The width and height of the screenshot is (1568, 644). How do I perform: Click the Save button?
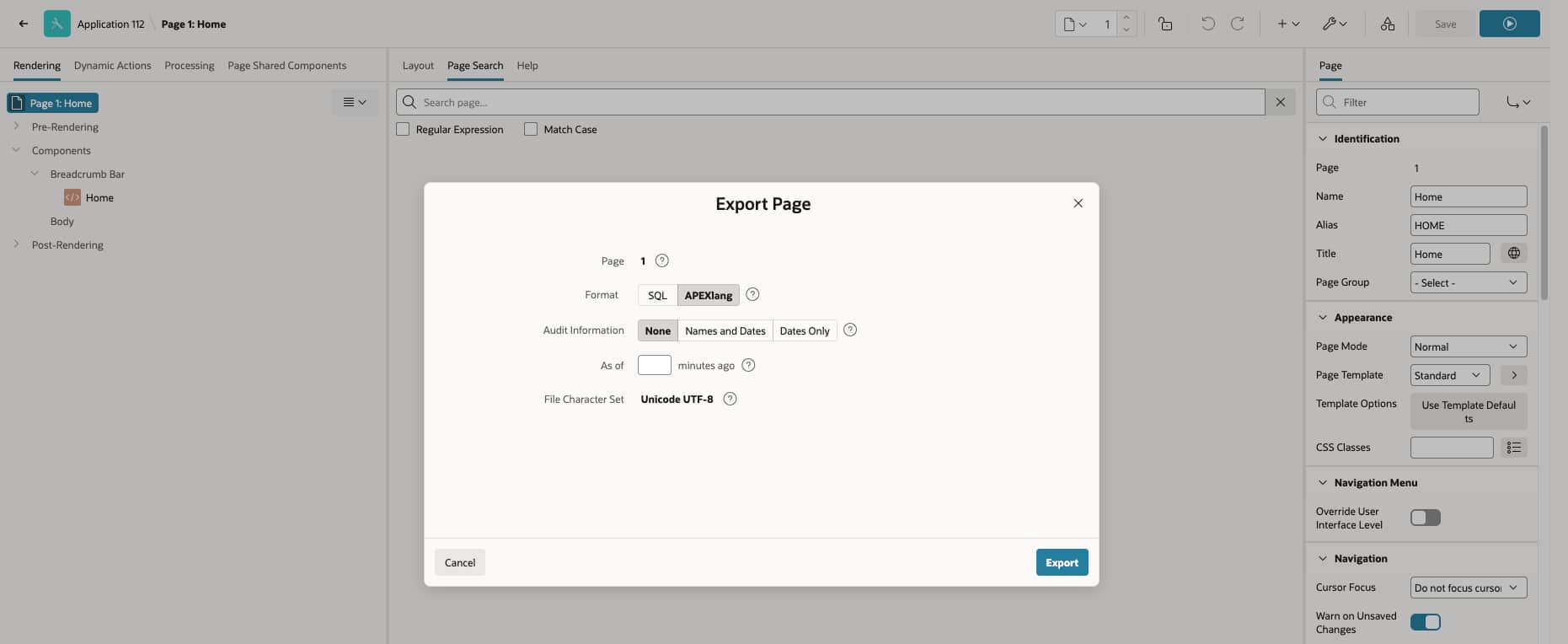[x=1445, y=24]
